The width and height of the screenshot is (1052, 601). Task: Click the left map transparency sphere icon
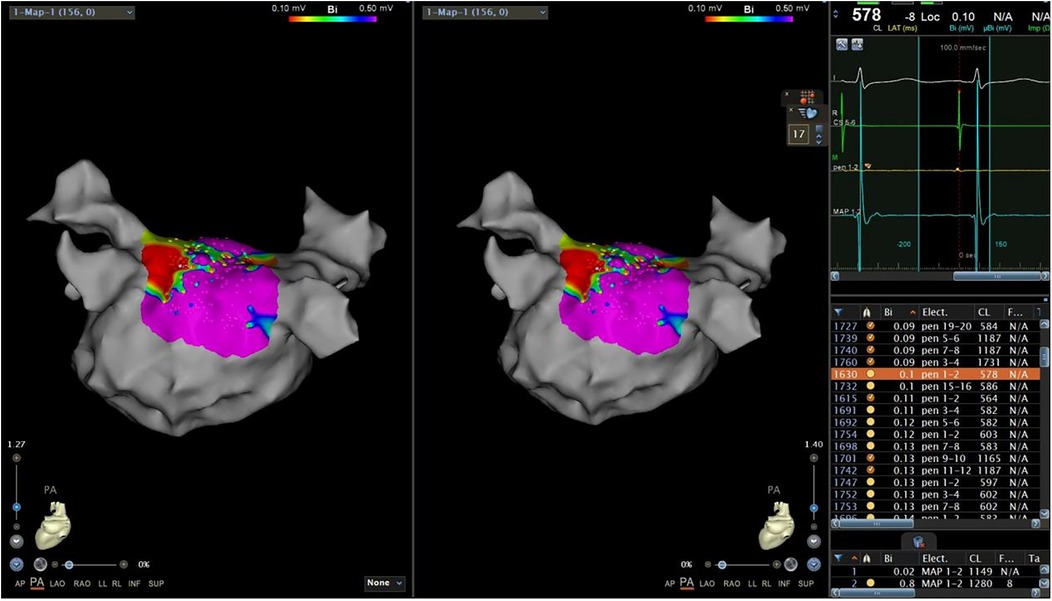pyautogui.click(x=40, y=565)
